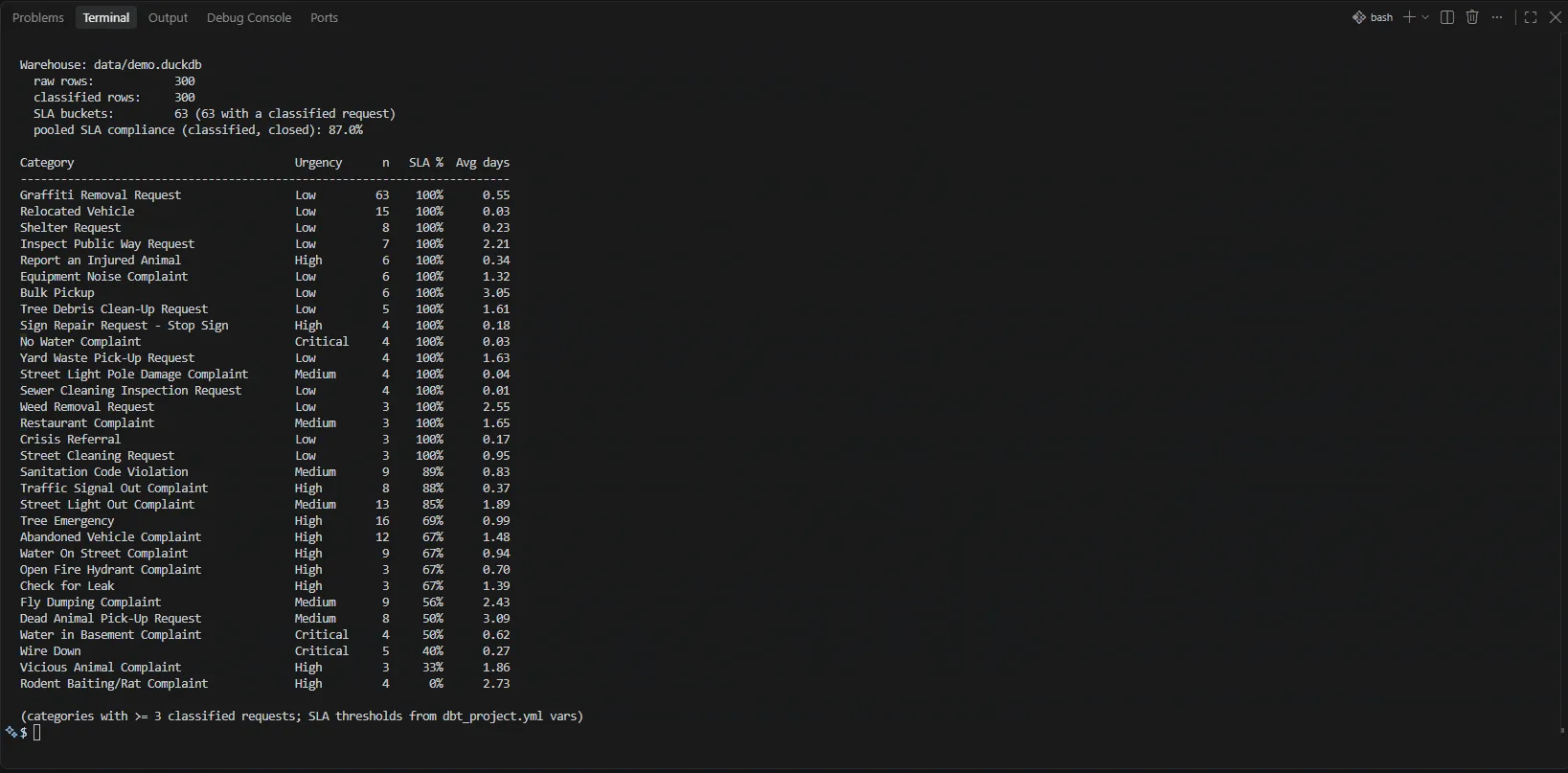
Task: Open the Ports tab
Action: [324, 17]
